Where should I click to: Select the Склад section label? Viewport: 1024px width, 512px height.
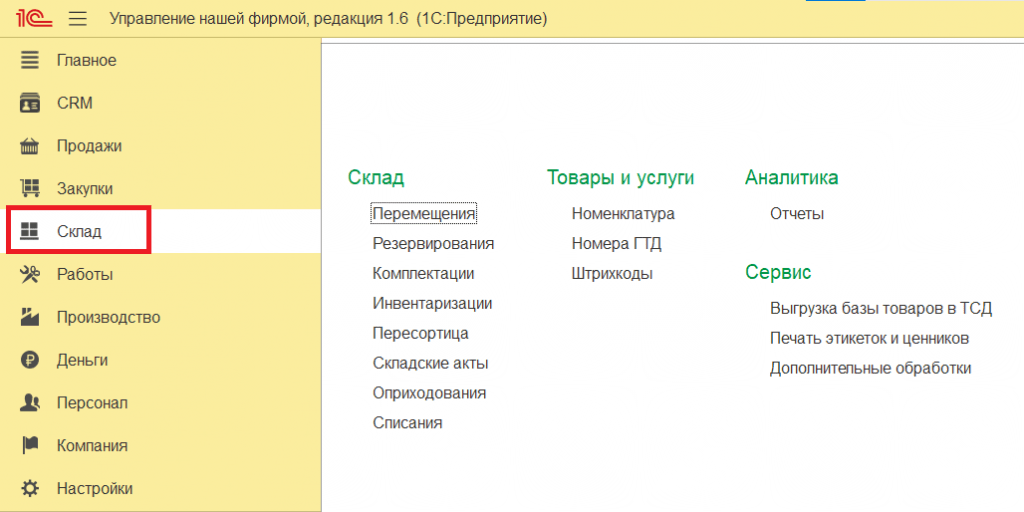point(79,231)
